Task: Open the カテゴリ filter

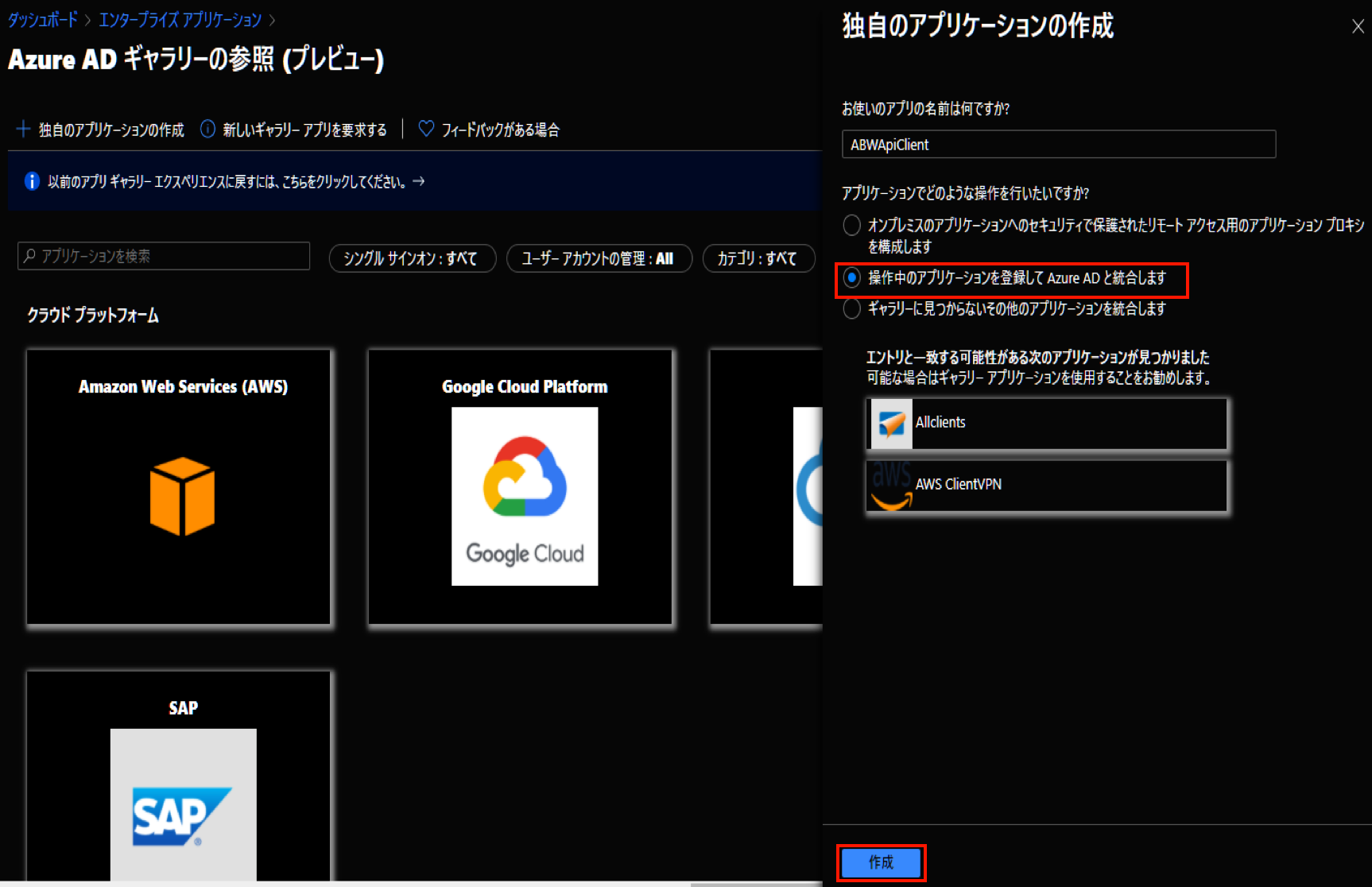Action: pos(759,258)
